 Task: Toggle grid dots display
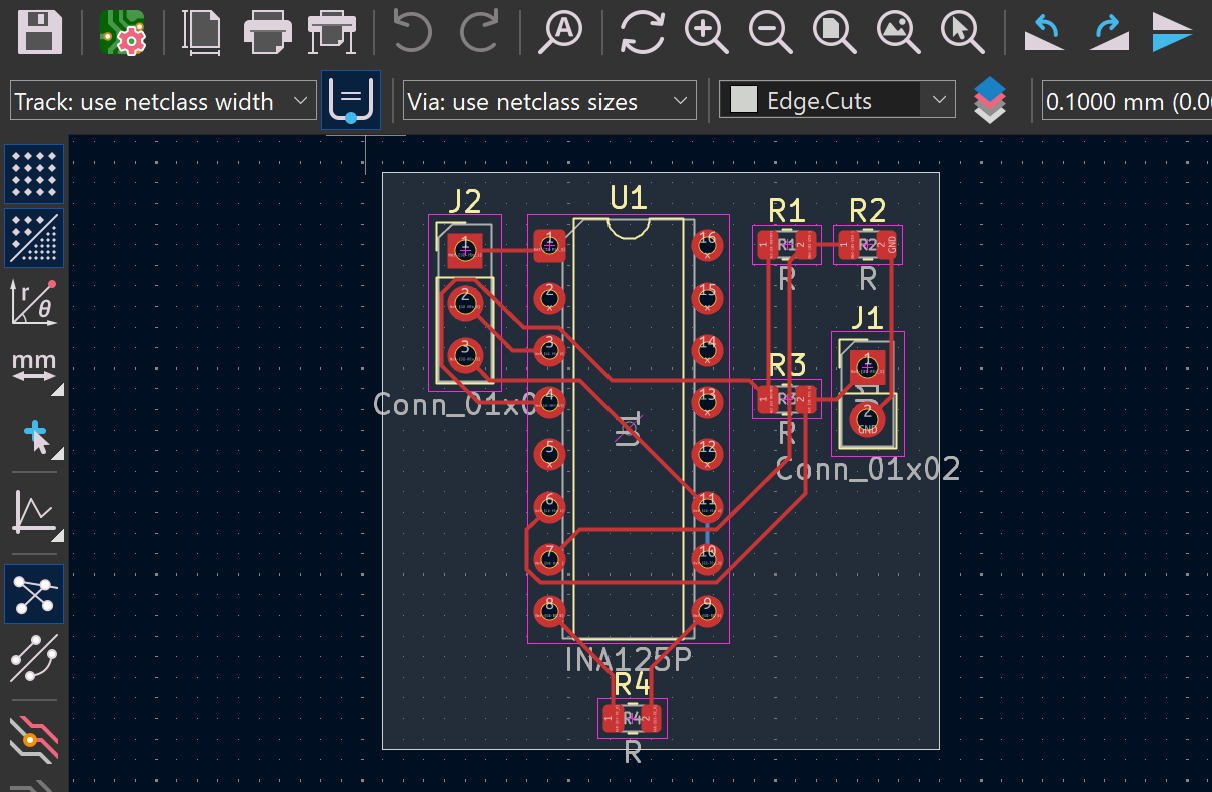click(35, 173)
